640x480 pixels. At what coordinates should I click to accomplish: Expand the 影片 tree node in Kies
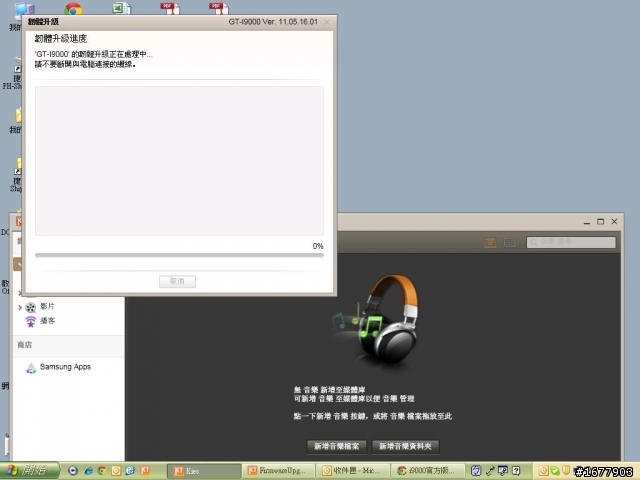coord(20,307)
